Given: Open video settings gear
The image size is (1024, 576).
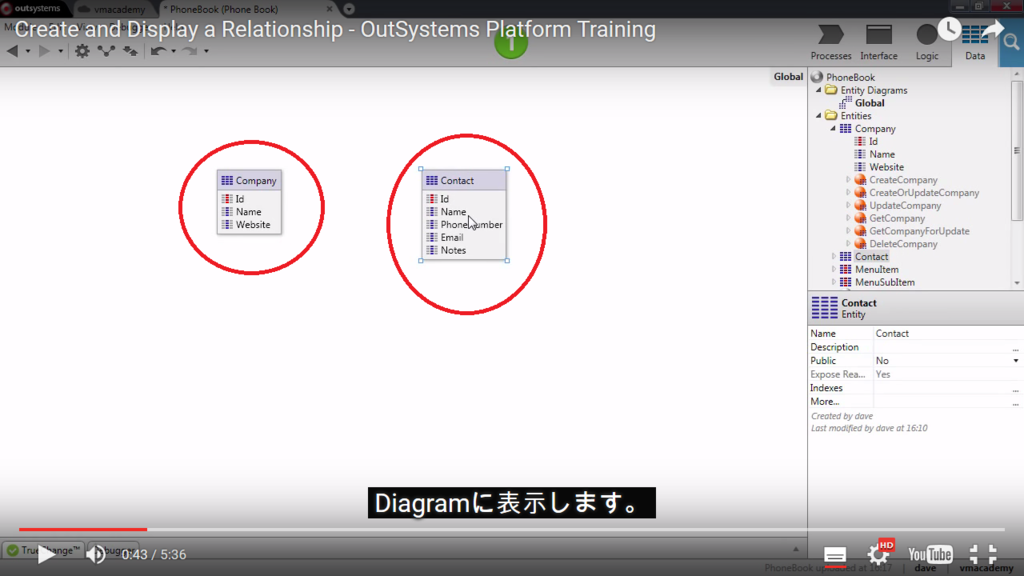Looking at the screenshot, I should (878, 554).
